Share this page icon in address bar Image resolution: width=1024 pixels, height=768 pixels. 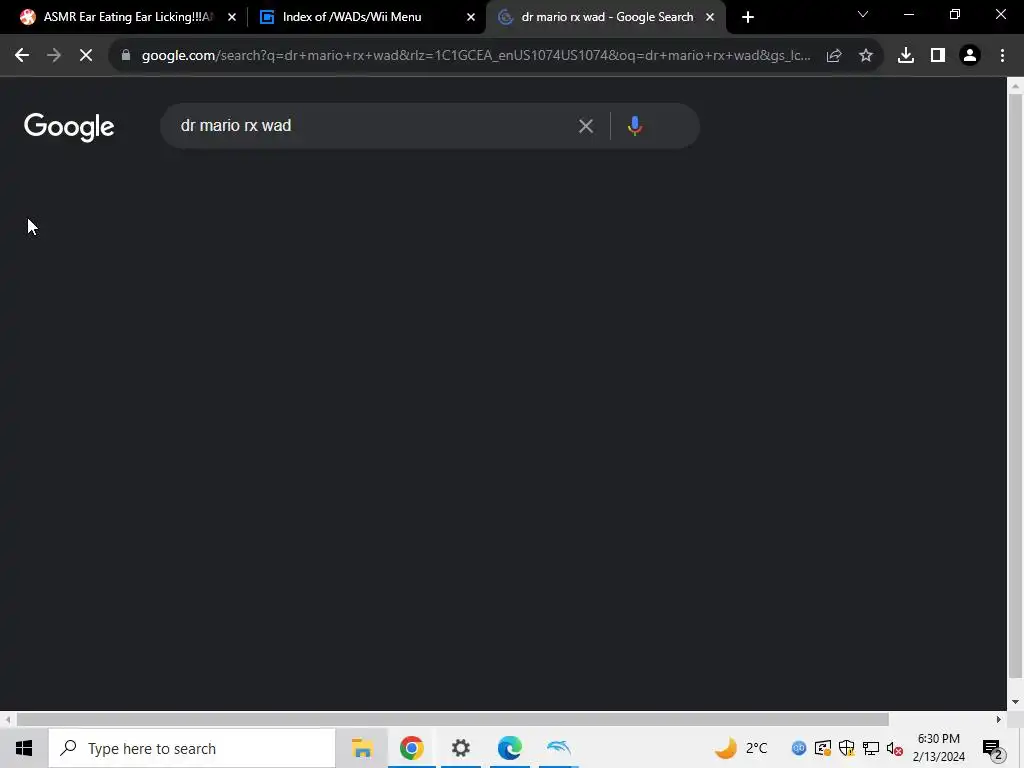(834, 56)
